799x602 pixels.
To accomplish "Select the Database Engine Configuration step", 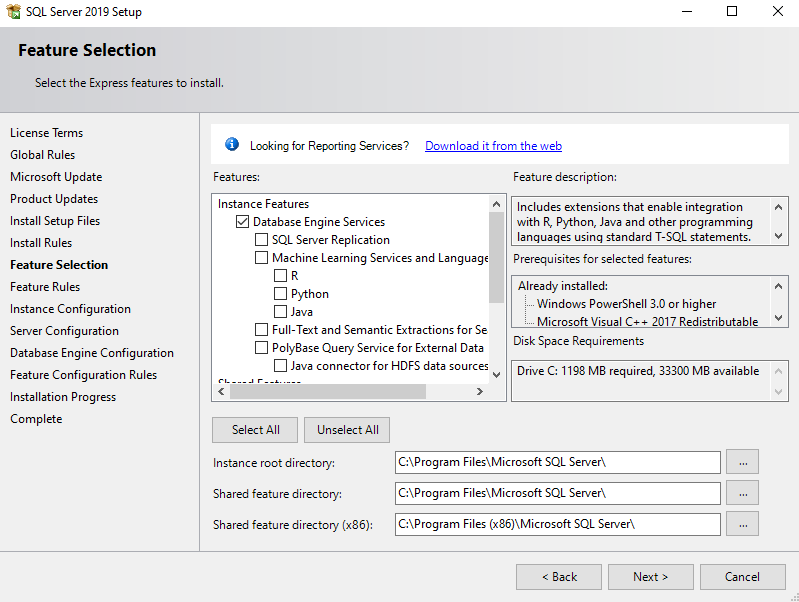I will click(92, 352).
